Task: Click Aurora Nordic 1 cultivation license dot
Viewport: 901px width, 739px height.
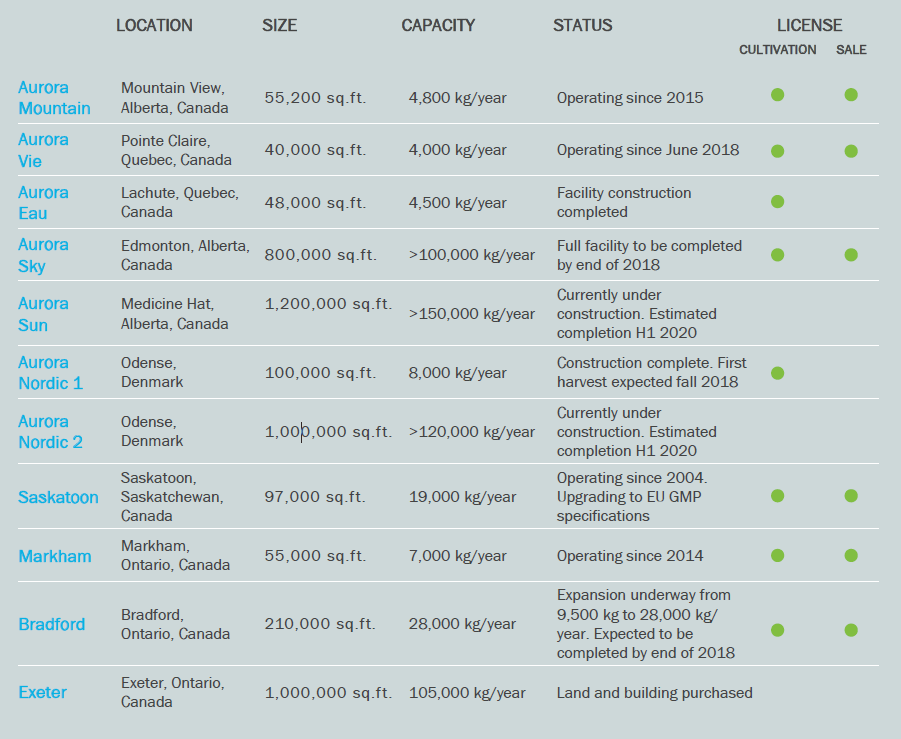Action: (777, 373)
